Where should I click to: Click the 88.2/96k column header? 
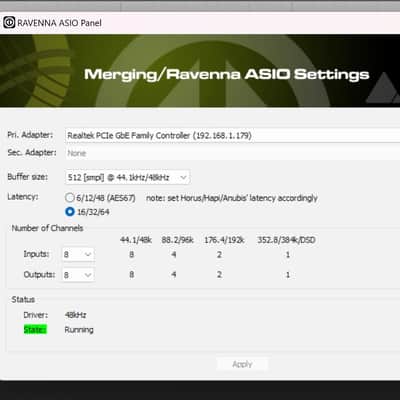[x=177, y=240]
